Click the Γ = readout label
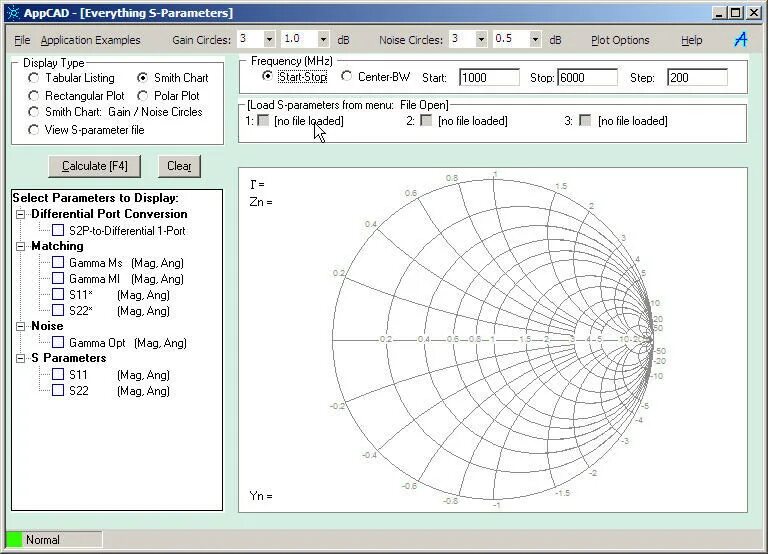The height and width of the screenshot is (554, 768). [x=257, y=185]
